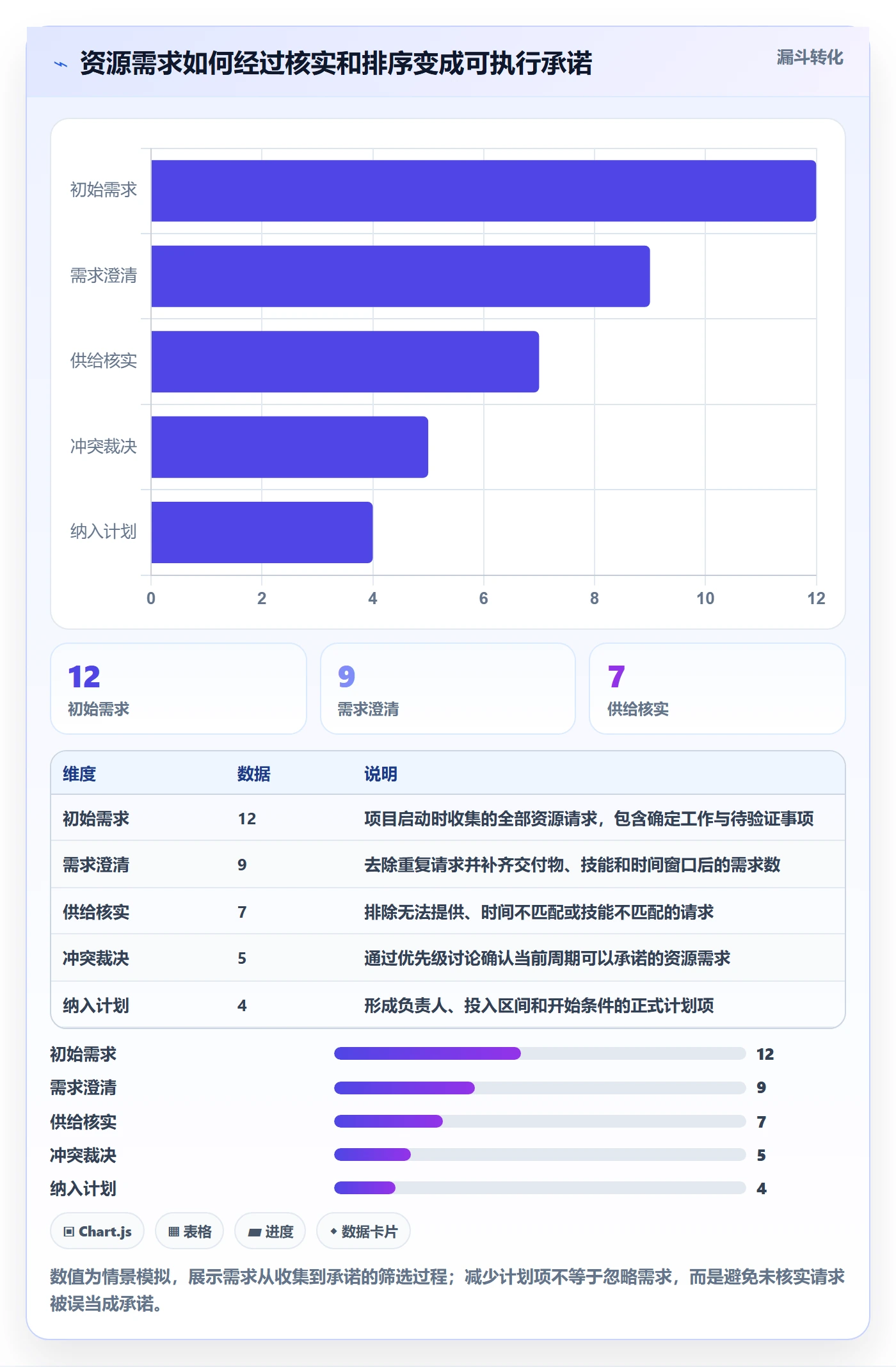The height and width of the screenshot is (1367, 896).
Task: Click the 初始需求 label in progress list
Action: [83, 1054]
